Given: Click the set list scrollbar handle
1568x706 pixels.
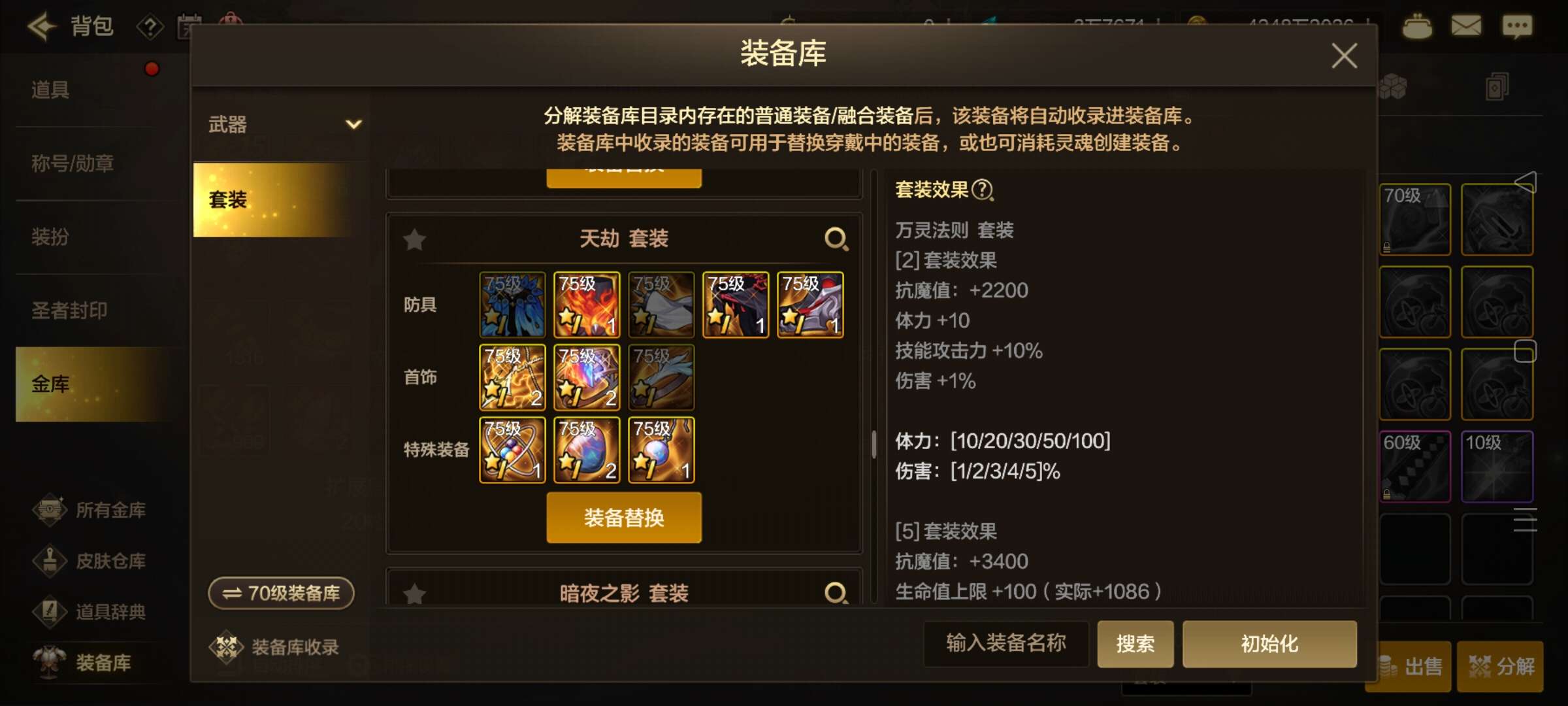Looking at the screenshot, I should pos(874,445).
